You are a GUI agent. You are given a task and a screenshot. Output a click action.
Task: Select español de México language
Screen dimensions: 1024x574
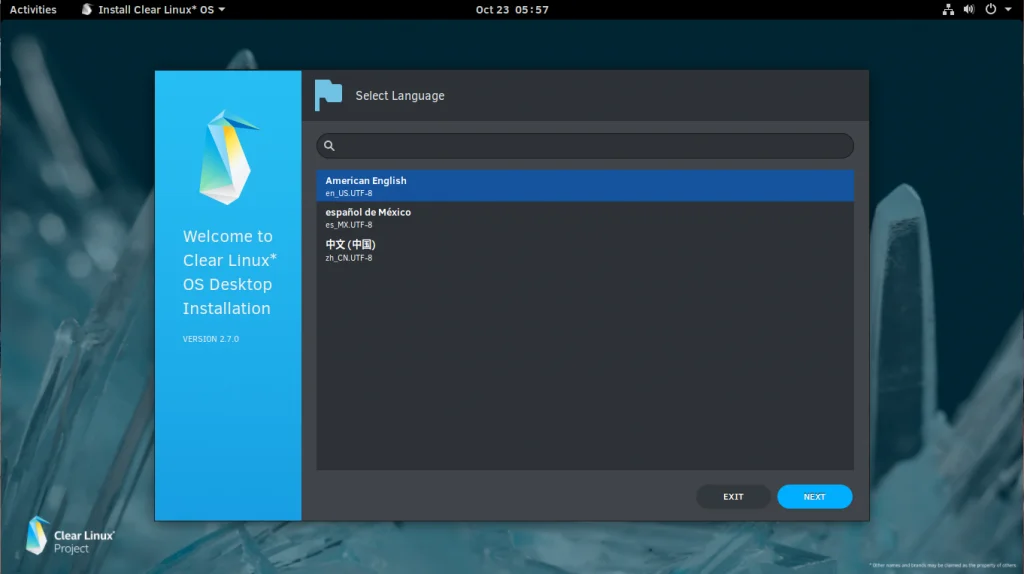585,218
